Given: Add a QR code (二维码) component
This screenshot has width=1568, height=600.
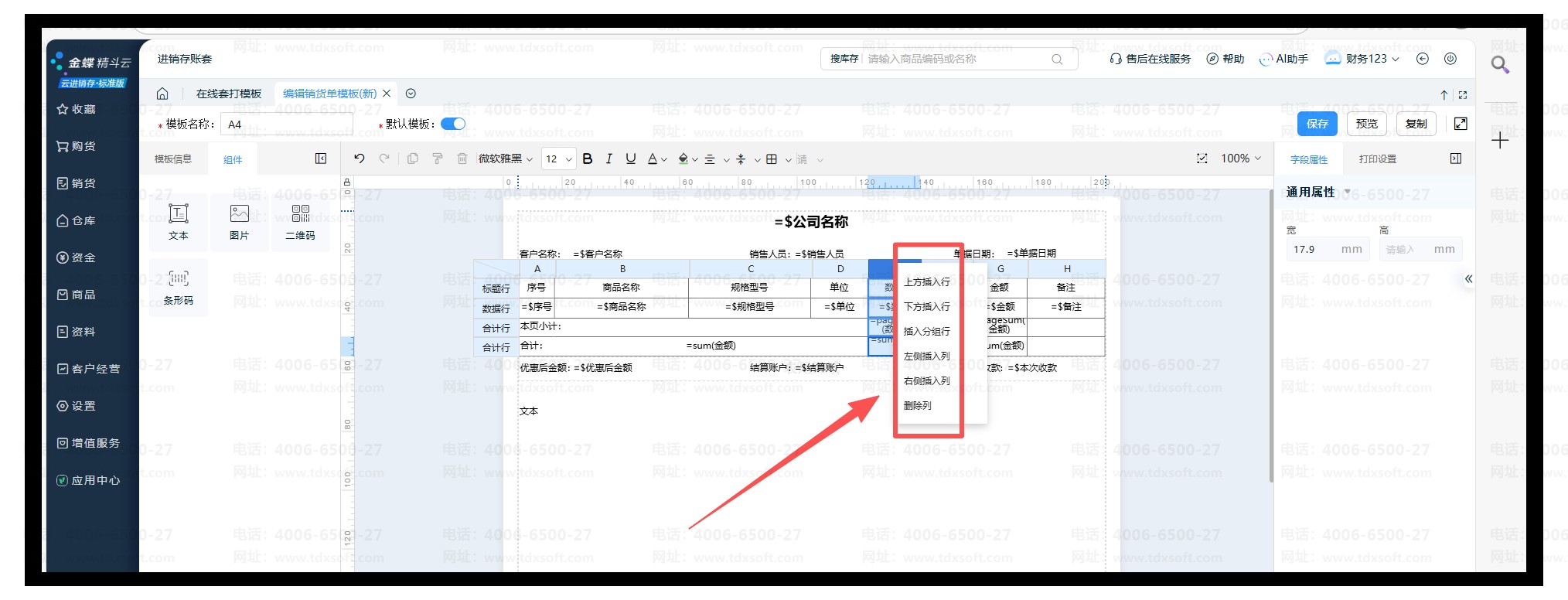Looking at the screenshot, I should [x=300, y=221].
